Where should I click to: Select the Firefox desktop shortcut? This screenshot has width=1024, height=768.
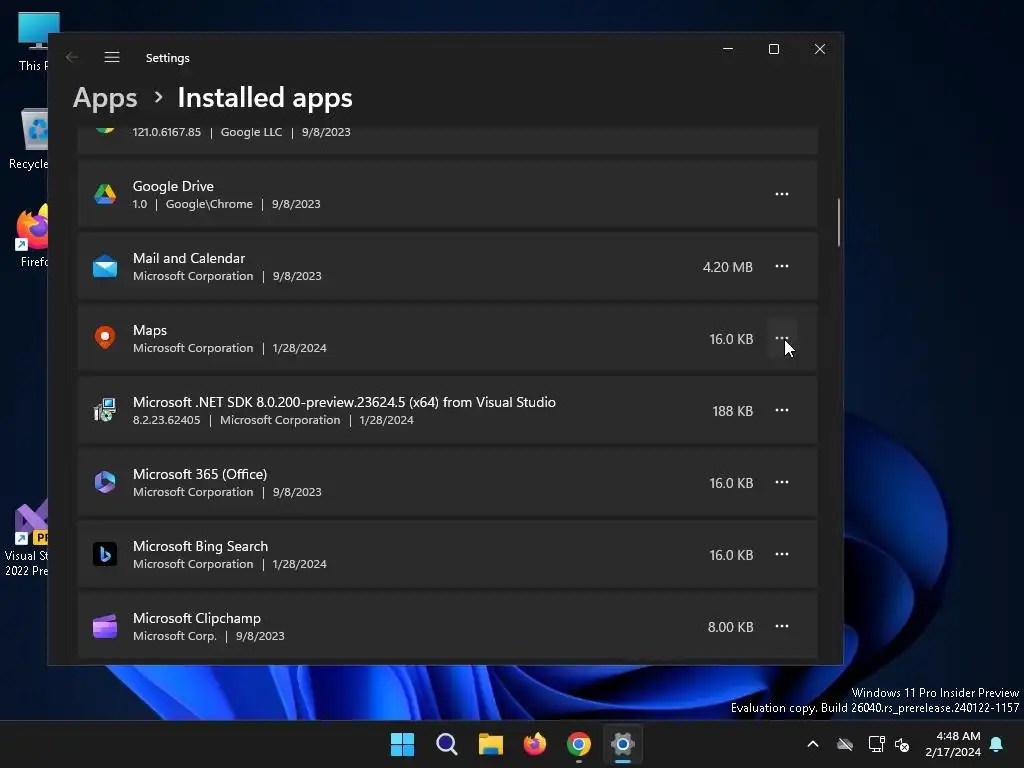coord(33,236)
